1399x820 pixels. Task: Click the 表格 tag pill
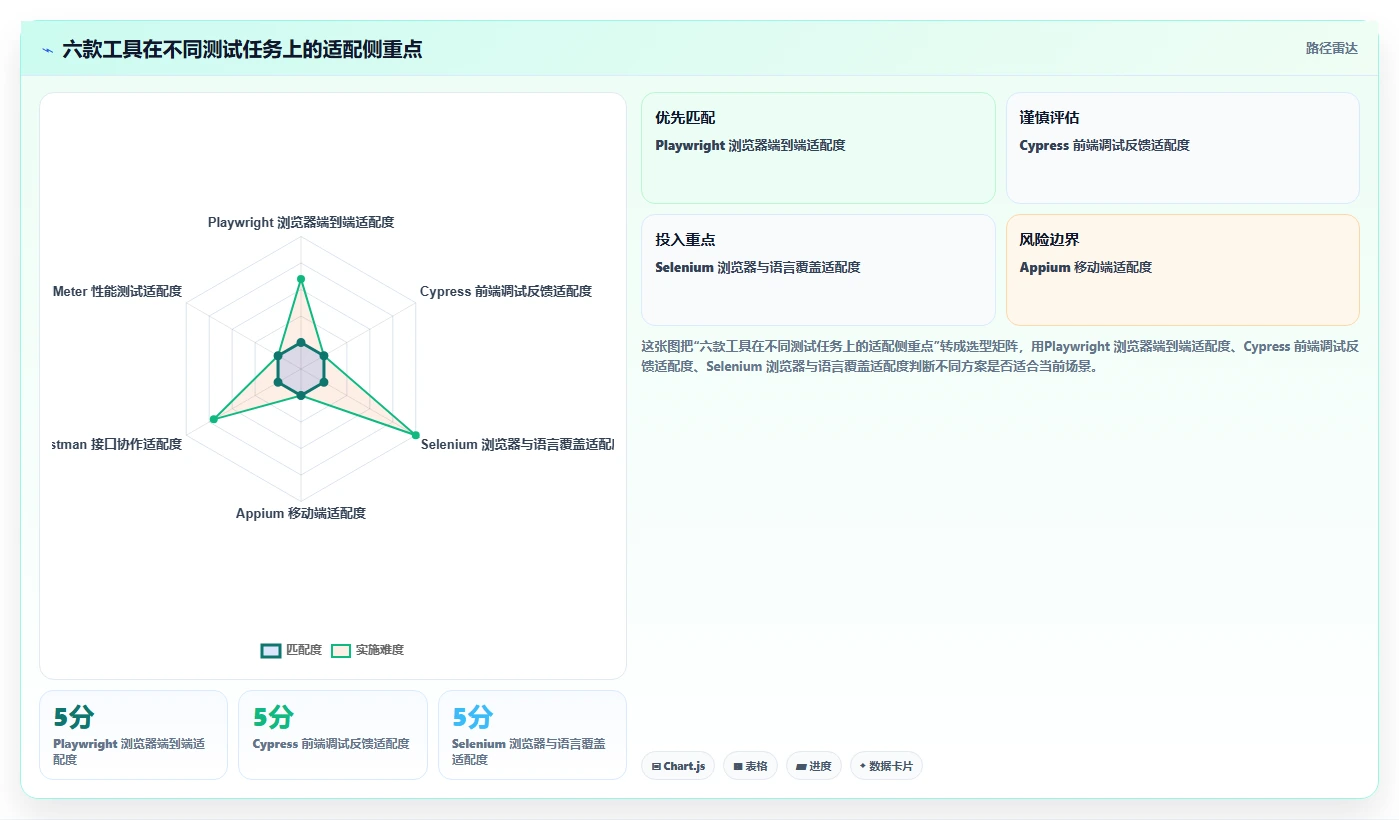point(750,766)
